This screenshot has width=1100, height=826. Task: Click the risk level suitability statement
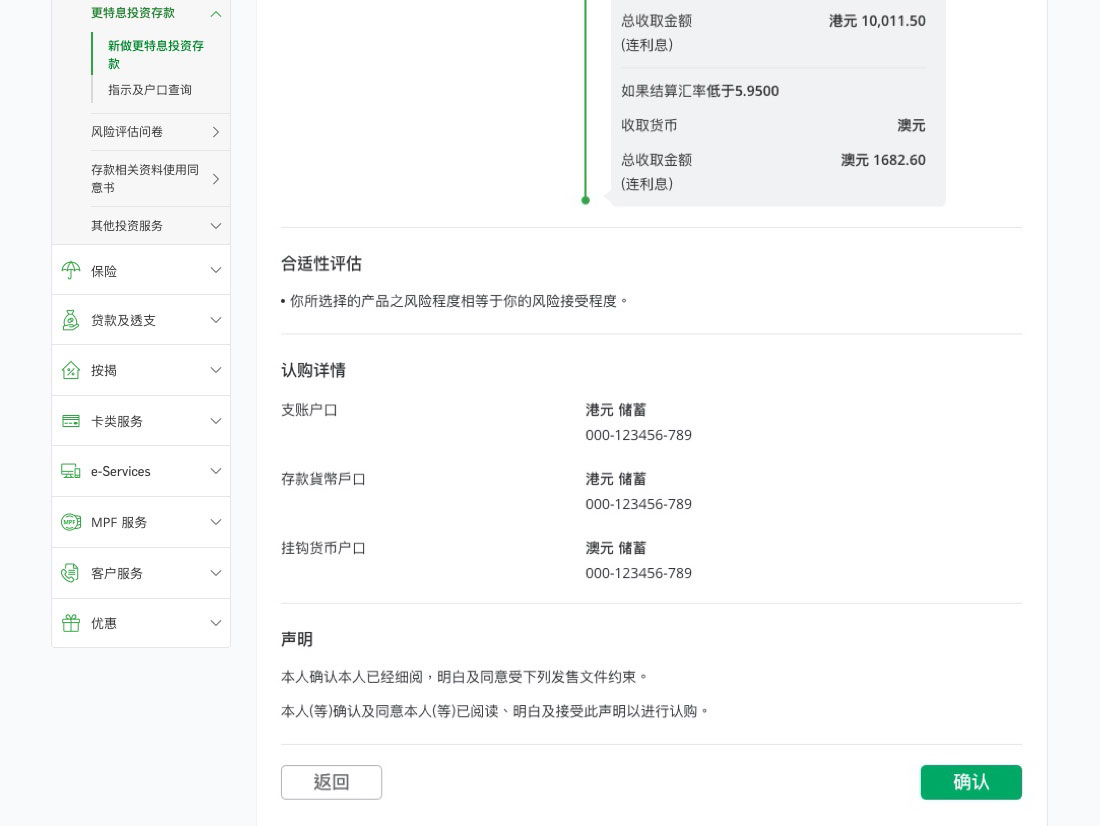(x=453, y=301)
